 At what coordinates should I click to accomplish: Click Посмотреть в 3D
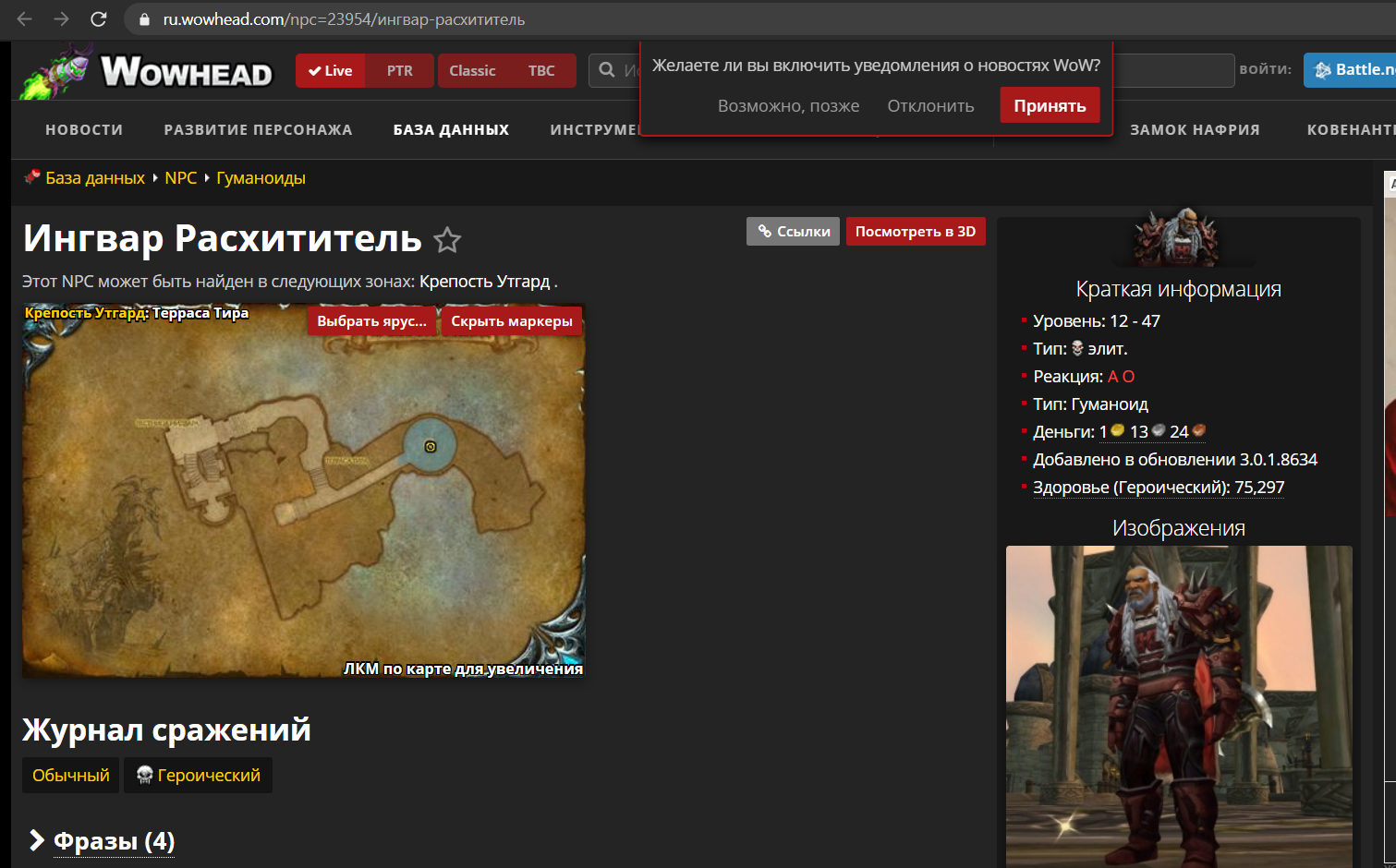click(x=916, y=232)
